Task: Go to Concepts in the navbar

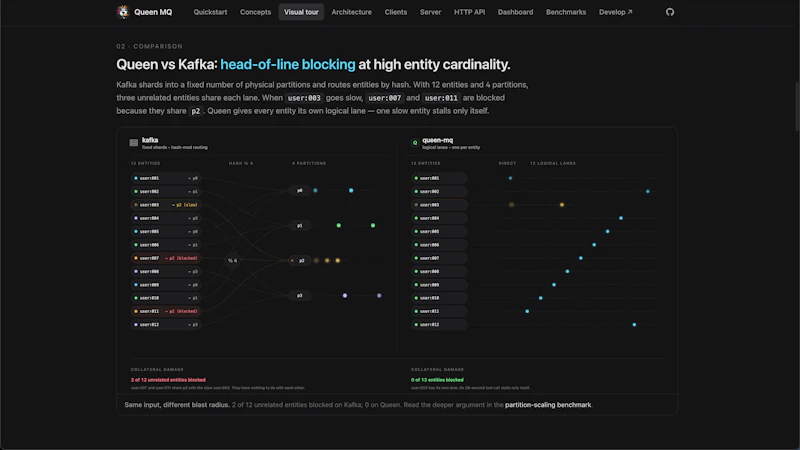Action: [256, 12]
